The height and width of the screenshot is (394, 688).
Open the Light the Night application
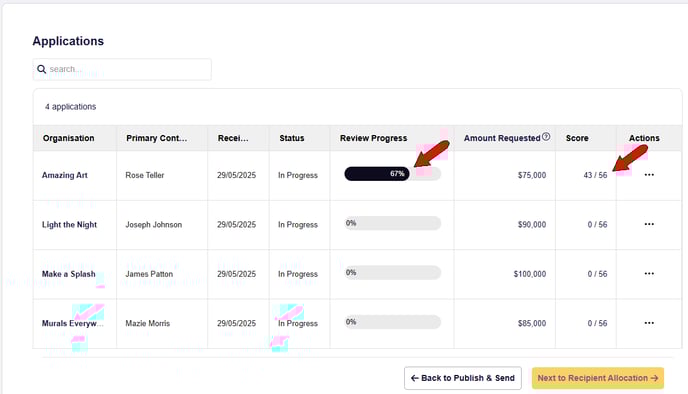[69, 225]
